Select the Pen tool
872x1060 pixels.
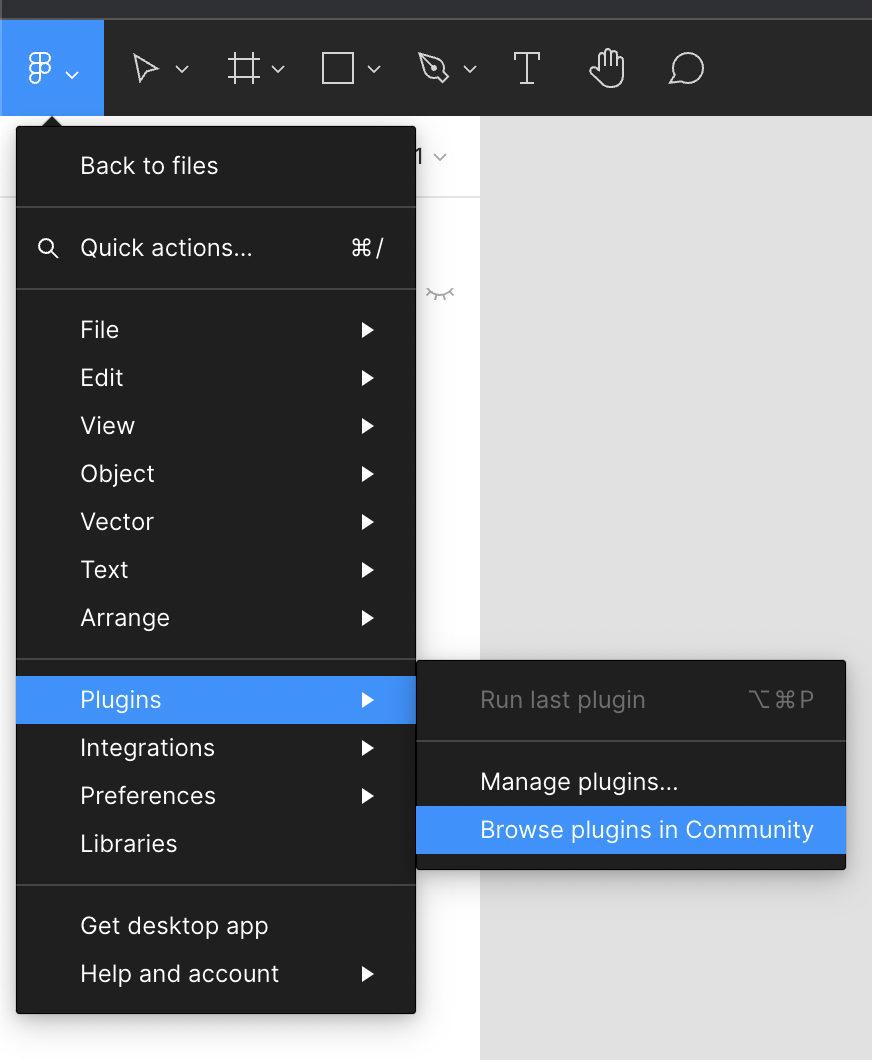433,69
